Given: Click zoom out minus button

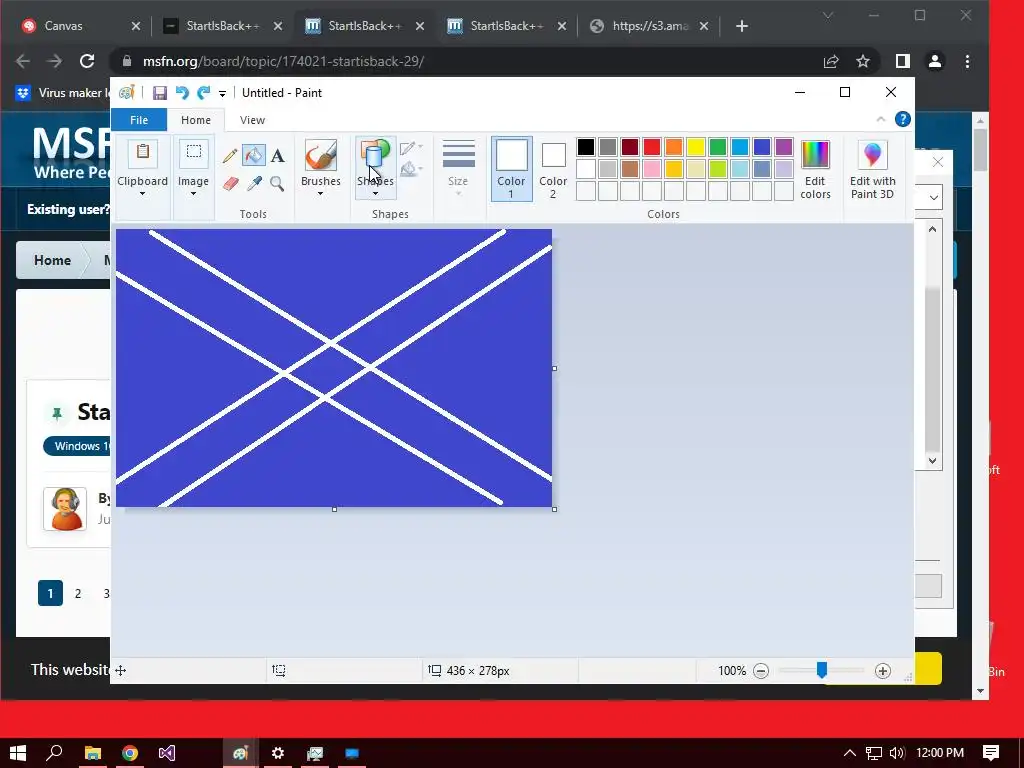Looking at the screenshot, I should point(761,671).
